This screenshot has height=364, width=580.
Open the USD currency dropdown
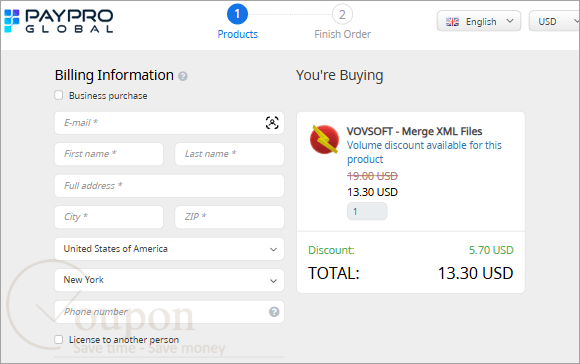pyautogui.click(x=554, y=21)
